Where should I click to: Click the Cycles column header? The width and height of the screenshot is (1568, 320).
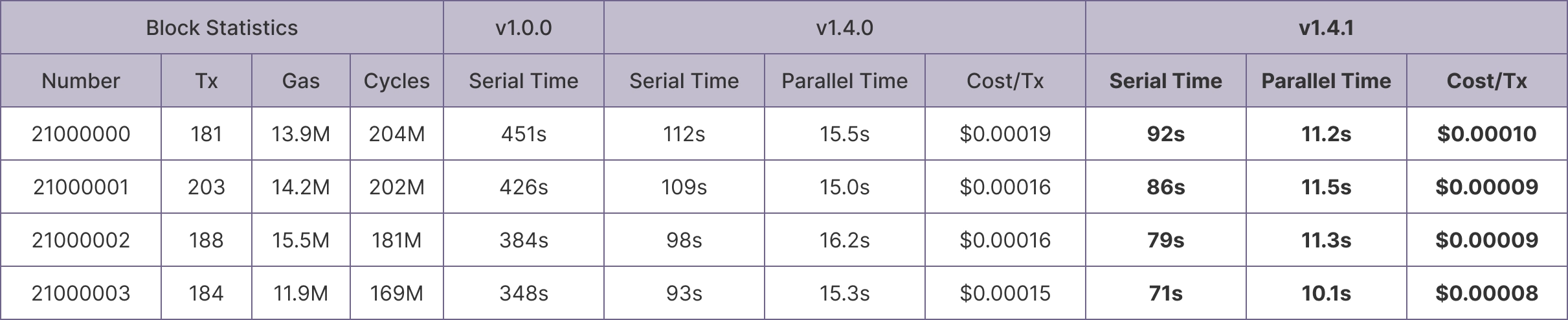pyautogui.click(x=396, y=81)
